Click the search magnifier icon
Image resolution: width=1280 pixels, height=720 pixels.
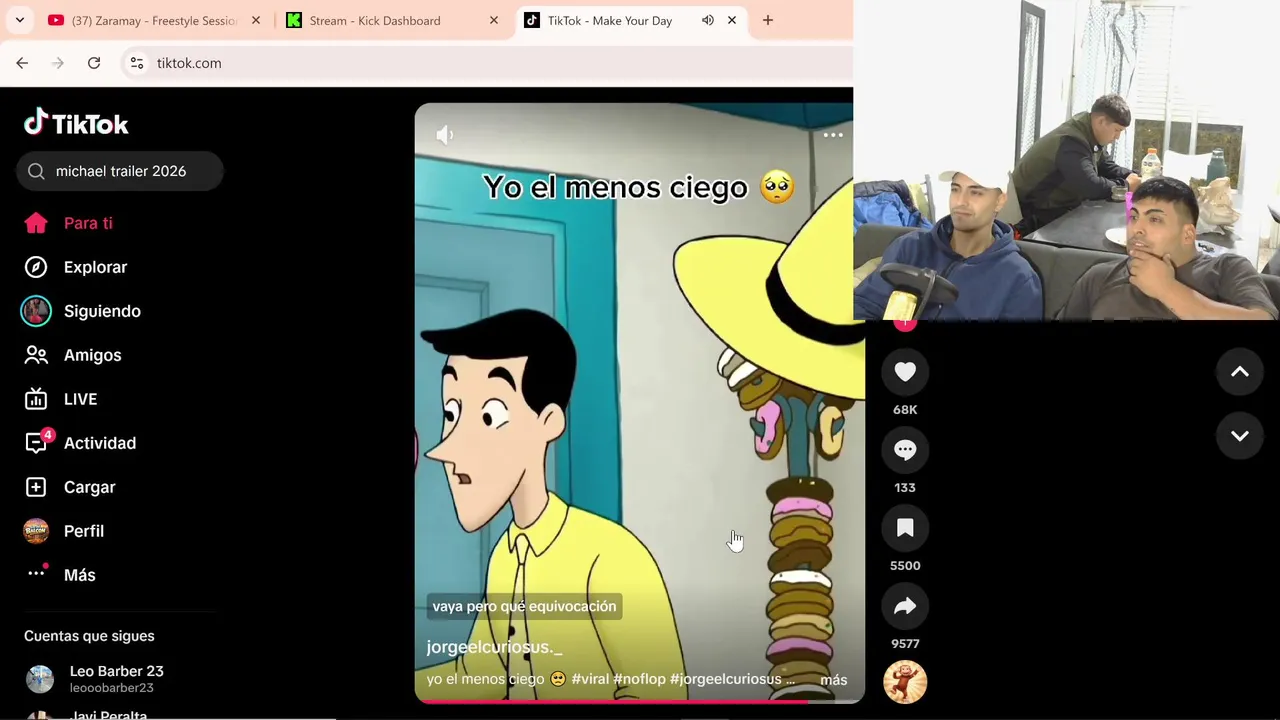pos(36,171)
